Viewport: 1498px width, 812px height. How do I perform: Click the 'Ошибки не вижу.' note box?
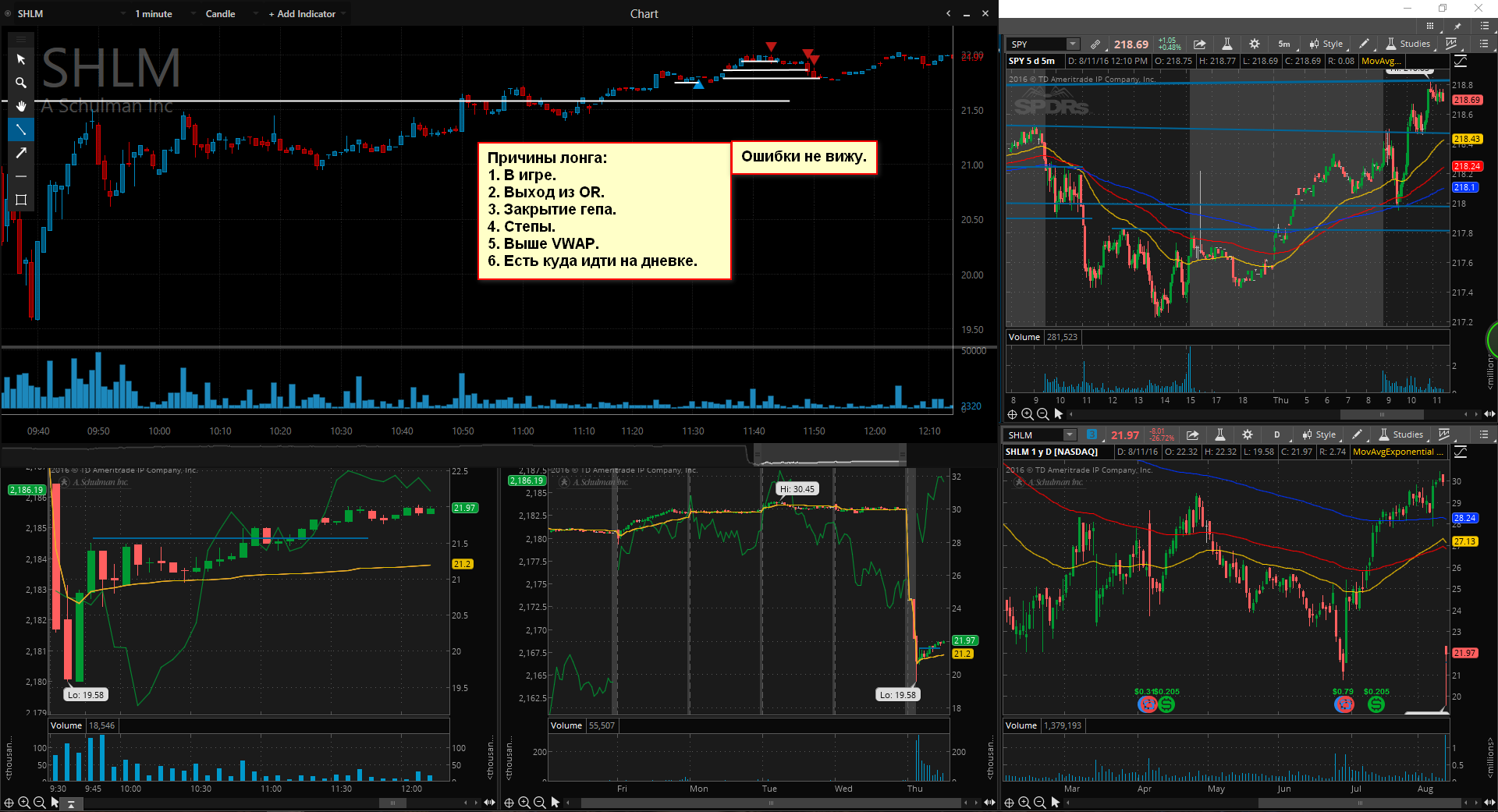coord(804,157)
